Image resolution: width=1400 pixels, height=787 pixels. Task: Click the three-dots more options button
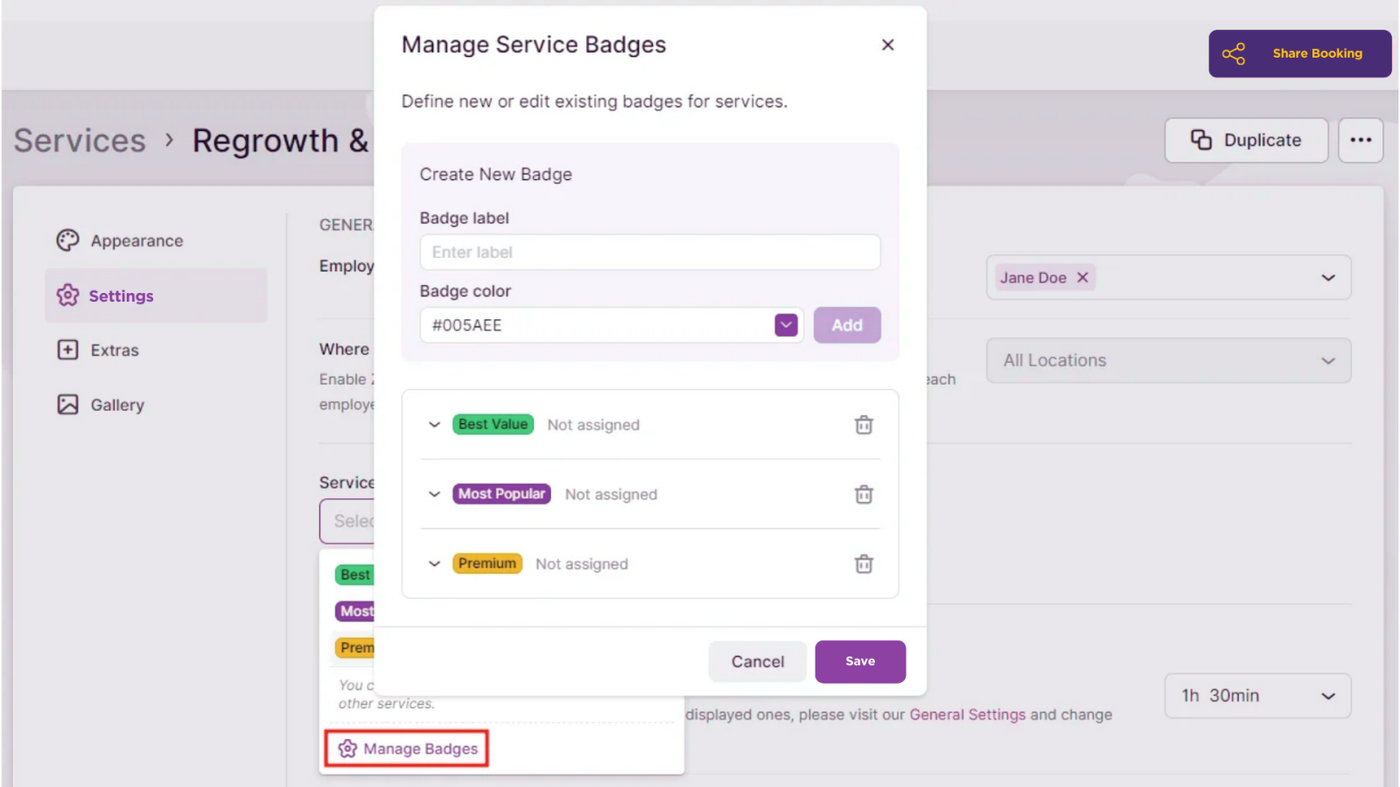tap(1360, 140)
